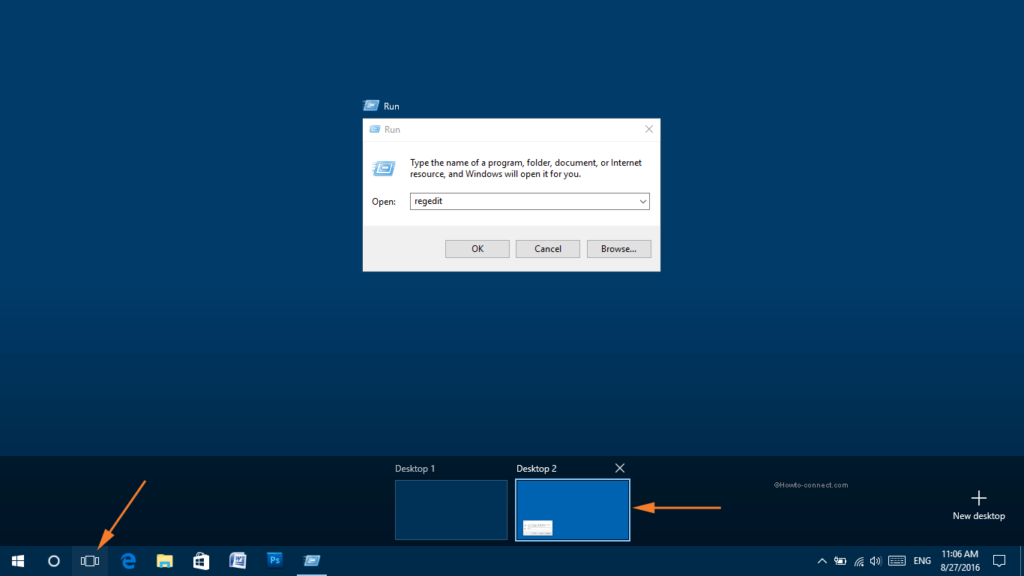
Task: Show hidden system tray icons
Action: click(822, 561)
